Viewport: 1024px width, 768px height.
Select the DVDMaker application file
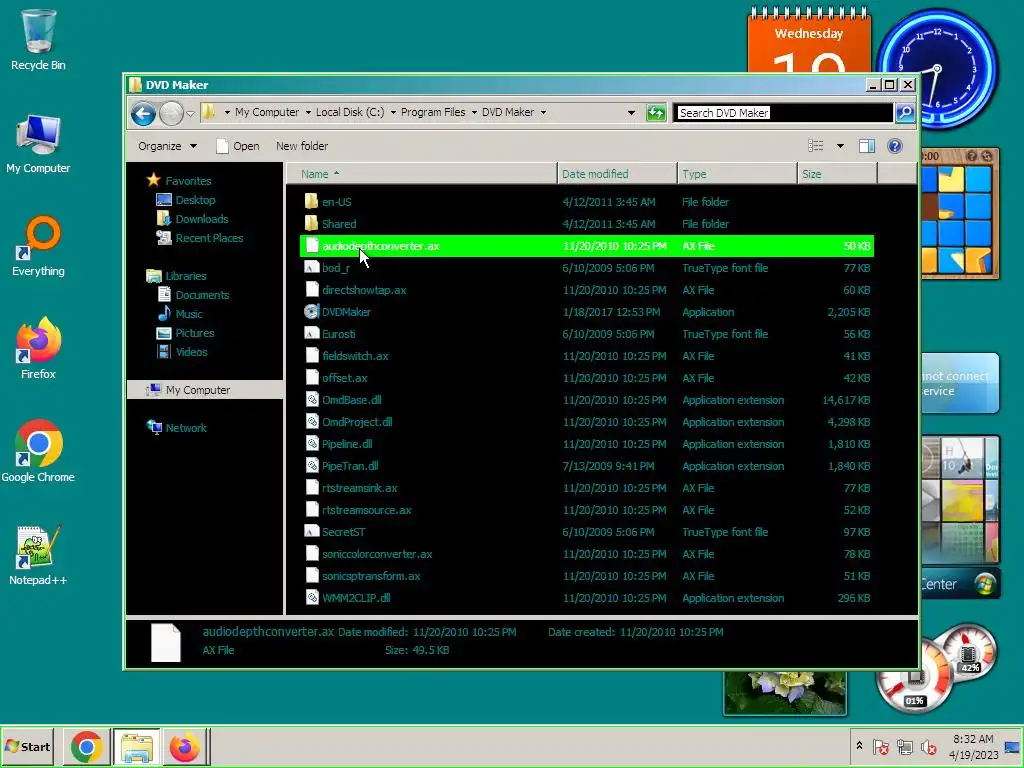tap(345, 312)
